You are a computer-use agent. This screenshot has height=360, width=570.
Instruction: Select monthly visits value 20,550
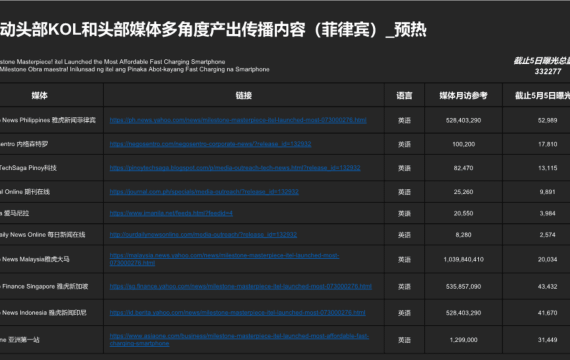(x=463, y=213)
